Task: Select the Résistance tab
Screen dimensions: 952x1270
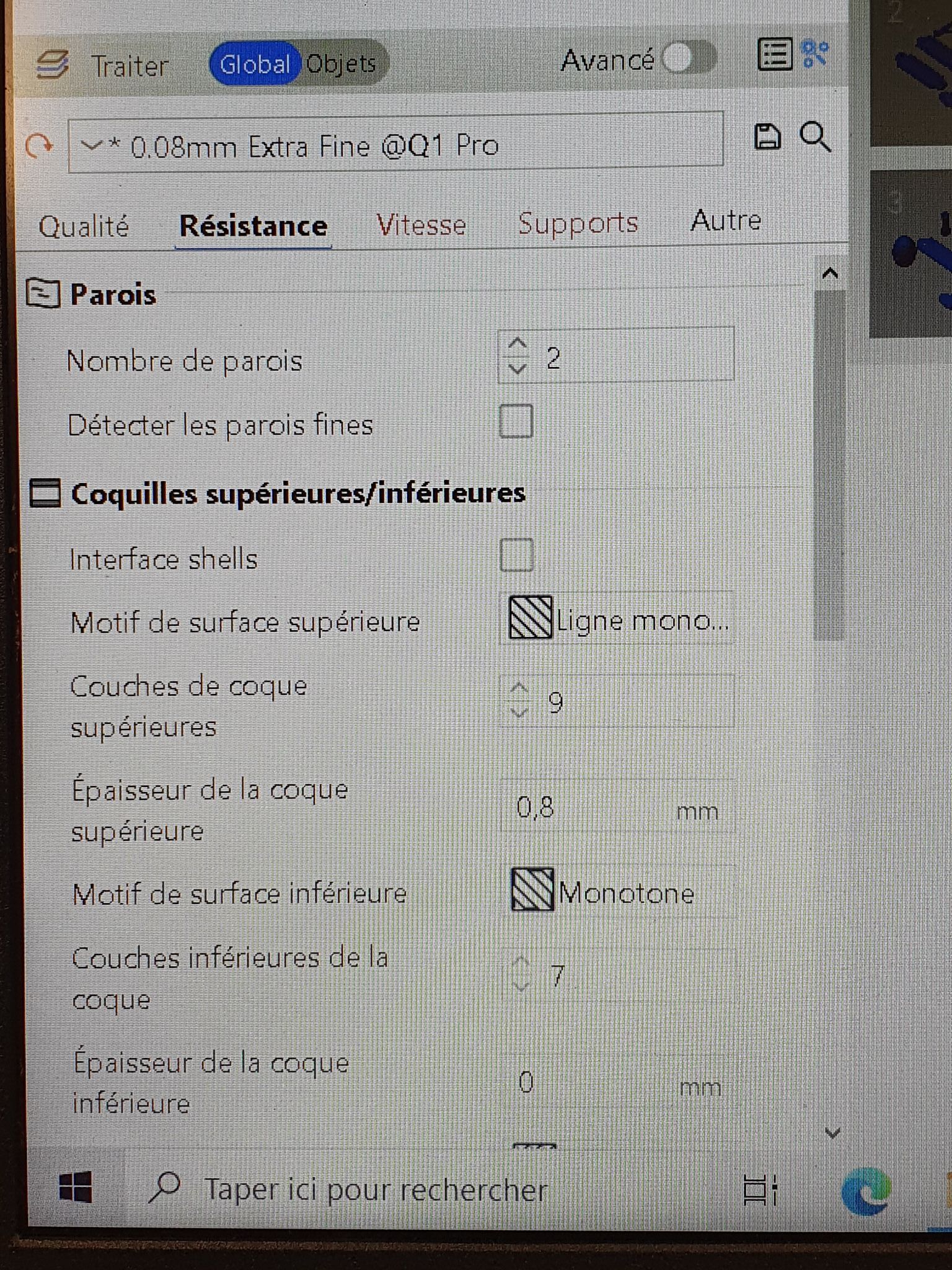Action: (x=253, y=225)
